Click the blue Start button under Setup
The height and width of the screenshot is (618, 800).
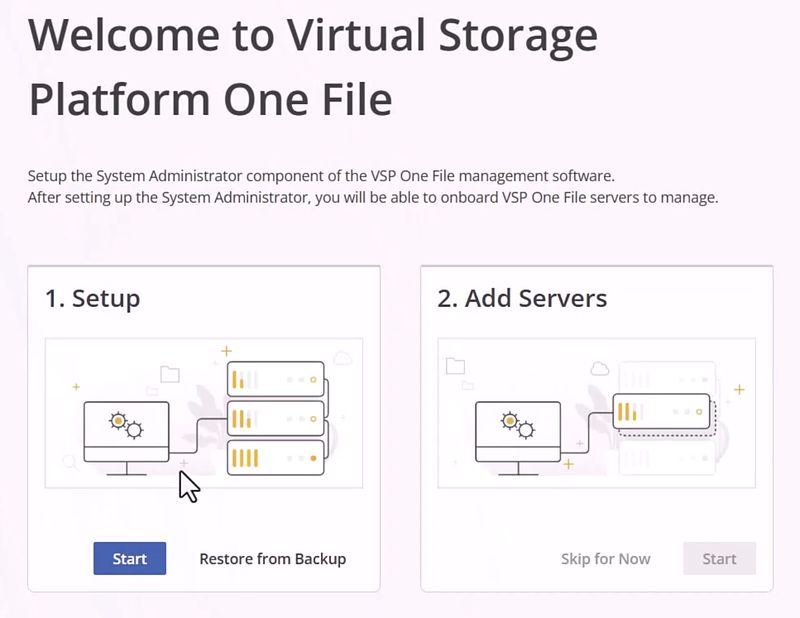130,558
